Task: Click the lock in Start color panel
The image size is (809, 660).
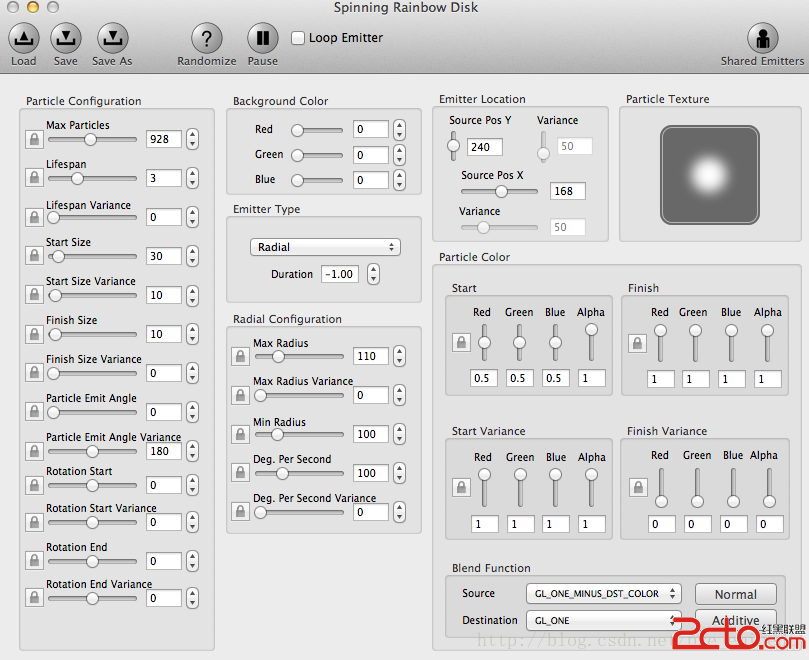Action: click(x=460, y=343)
